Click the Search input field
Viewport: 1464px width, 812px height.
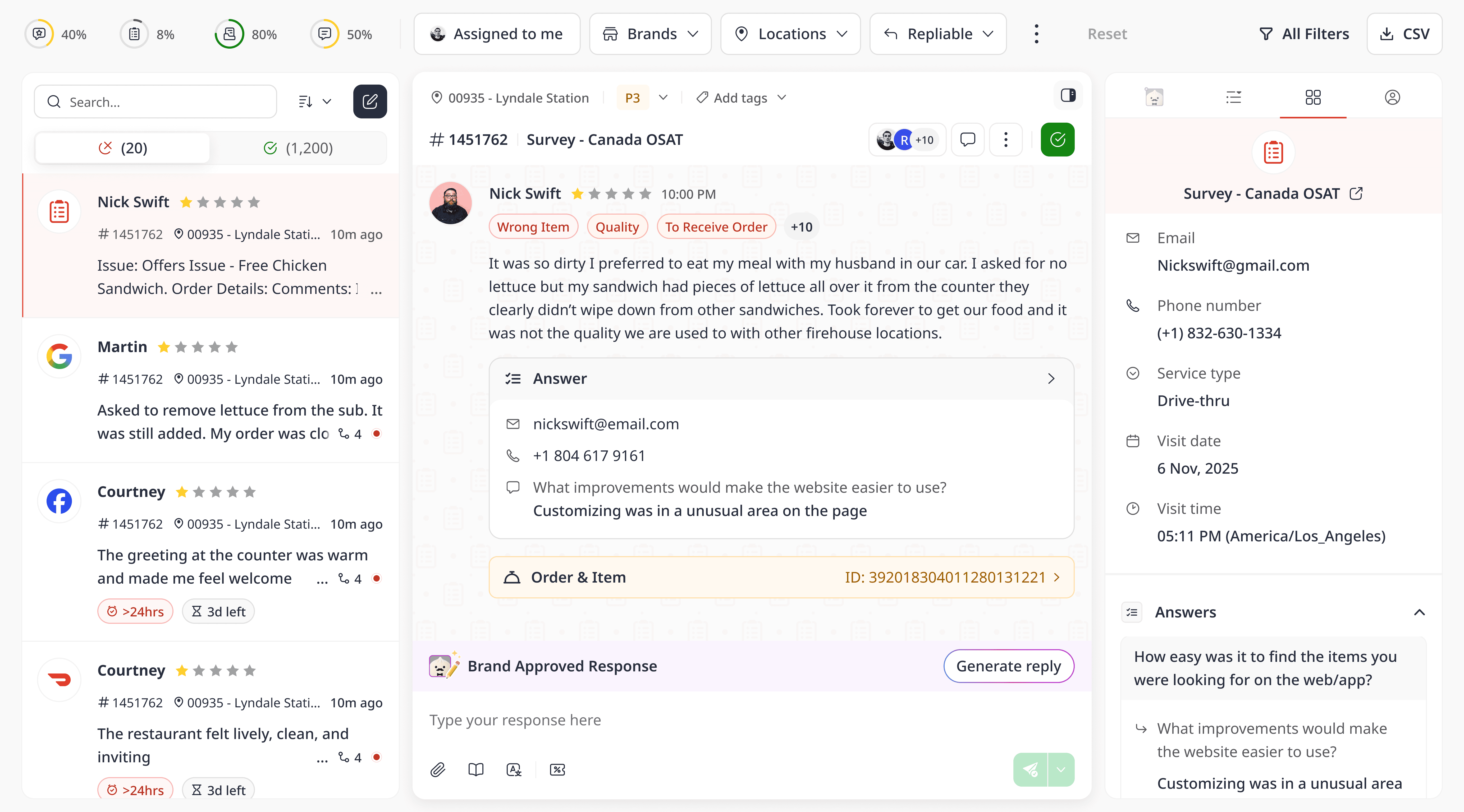pyautogui.click(x=165, y=102)
